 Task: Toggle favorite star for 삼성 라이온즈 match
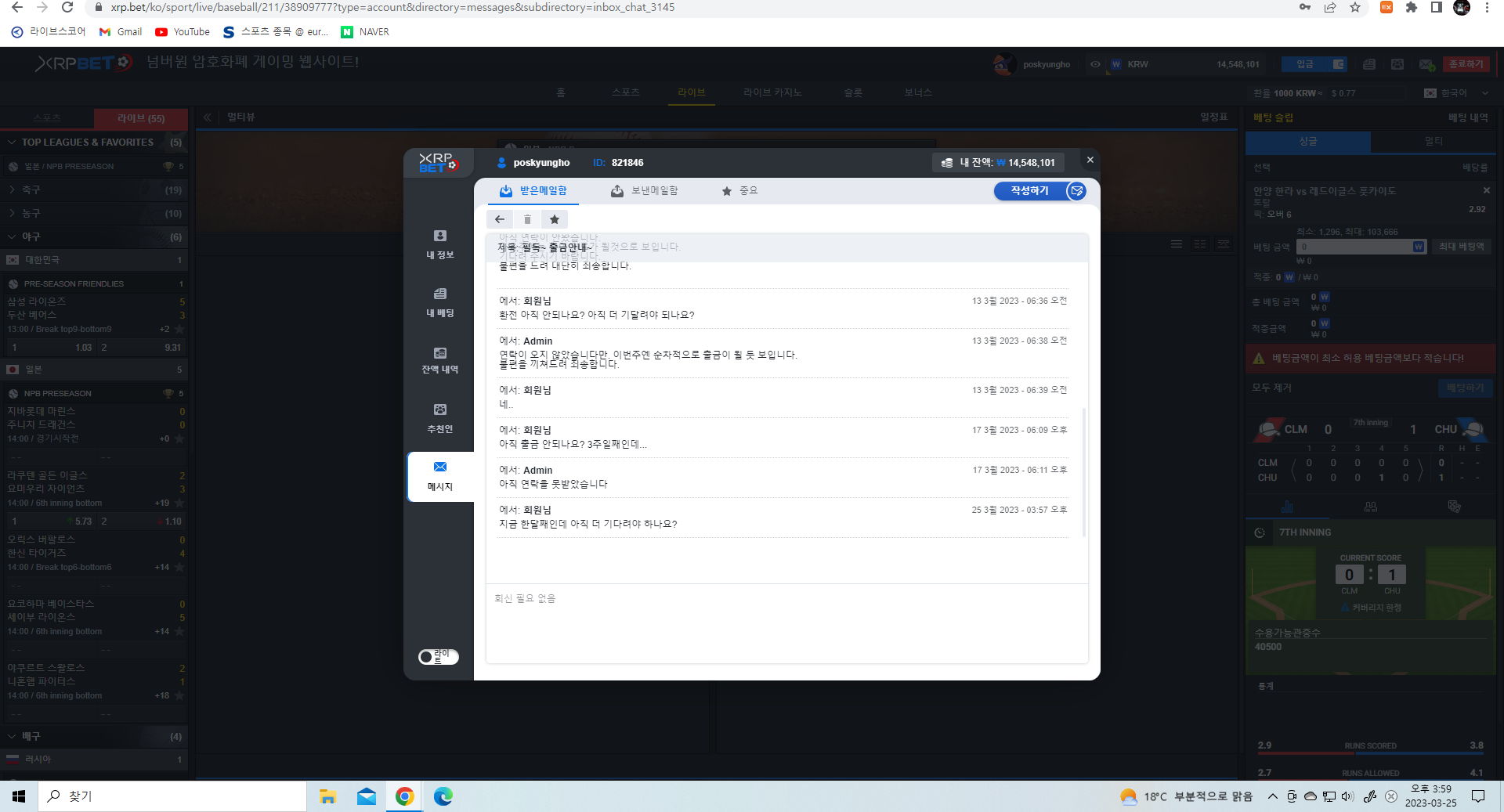(x=179, y=330)
